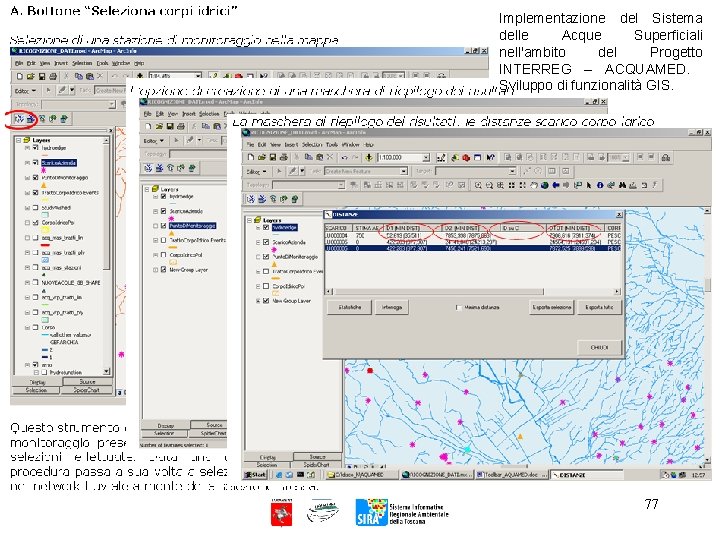Click first custom AQUAMED tool in front window

pos(251,199)
